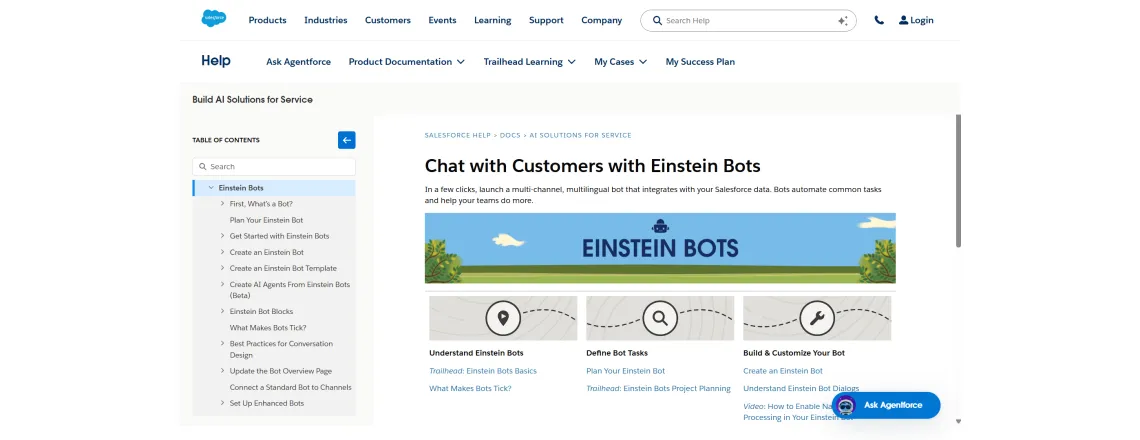Open Create an Einstein Bot content link
The width and height of the screenshot is (1140, 440).
(x=783, y=371)
